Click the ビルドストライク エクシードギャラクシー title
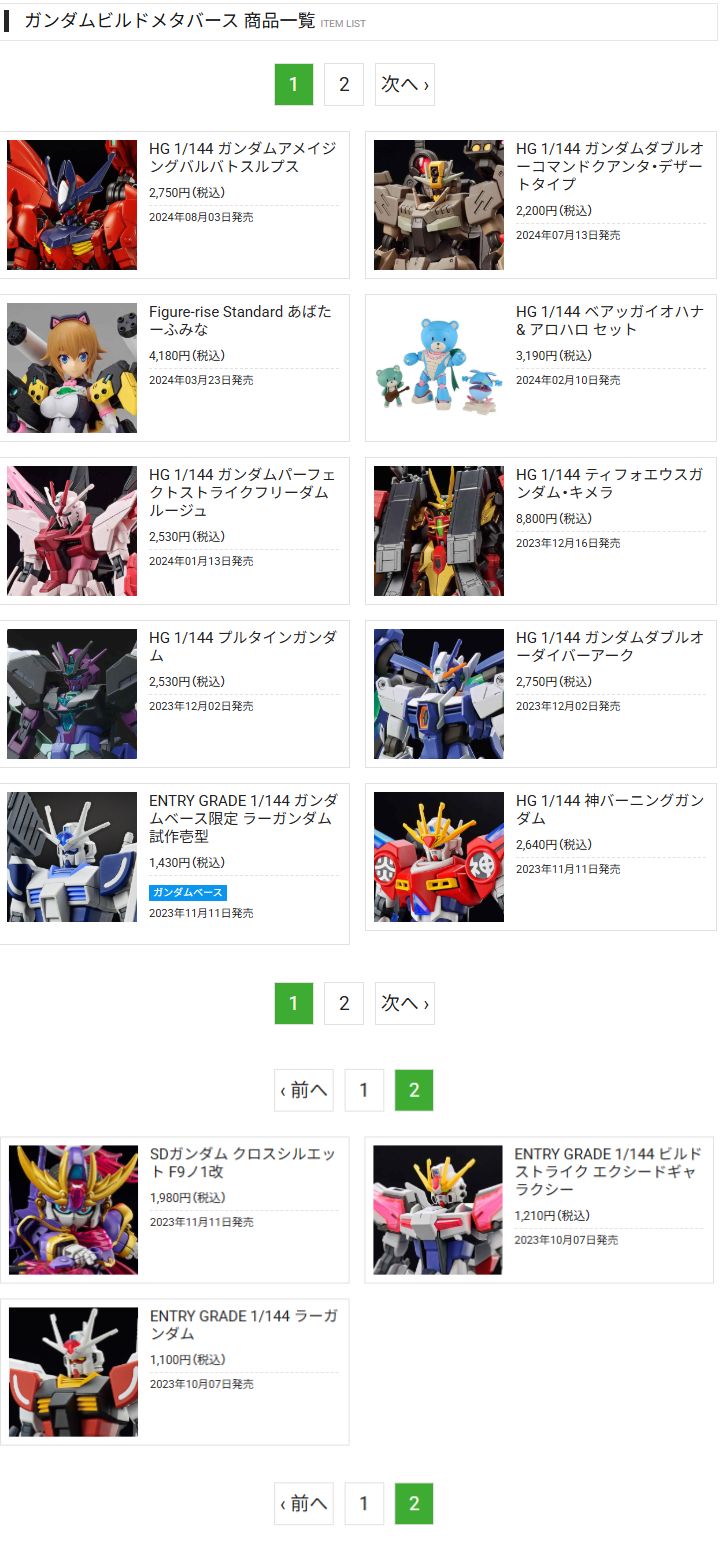 coord(608,1171)
